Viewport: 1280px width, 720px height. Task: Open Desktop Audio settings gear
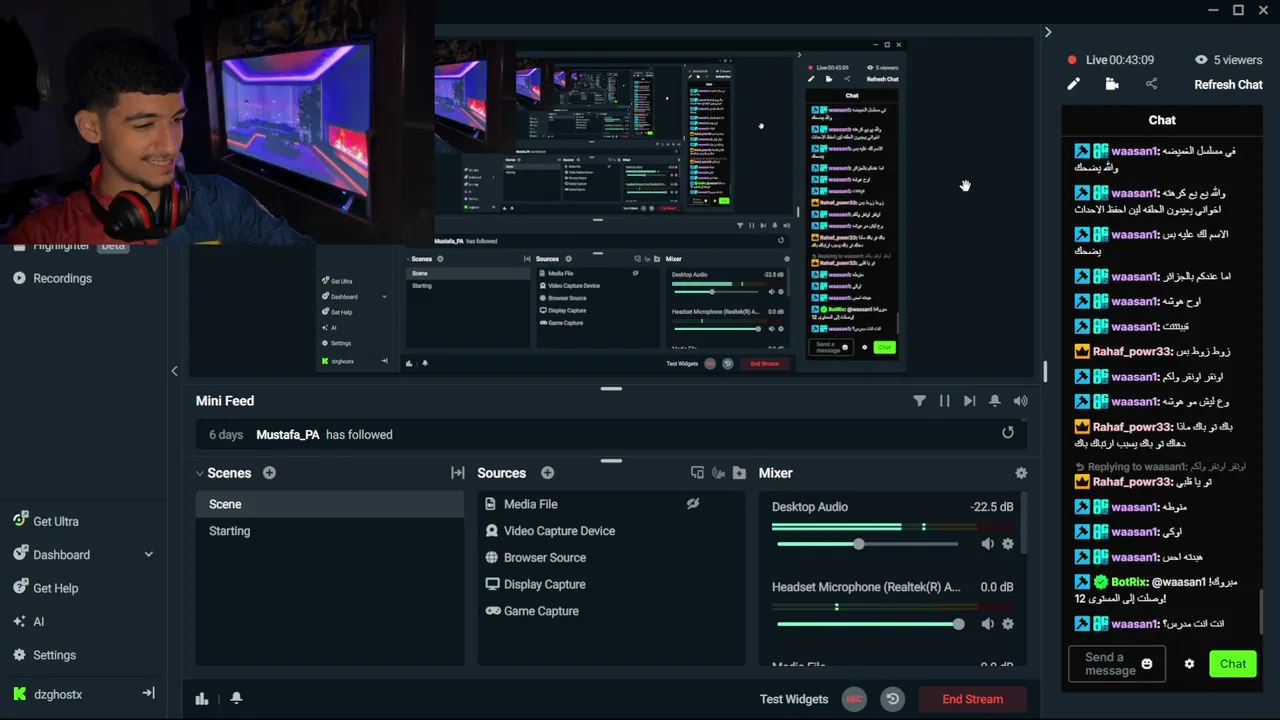click(x=1008, y=544)
